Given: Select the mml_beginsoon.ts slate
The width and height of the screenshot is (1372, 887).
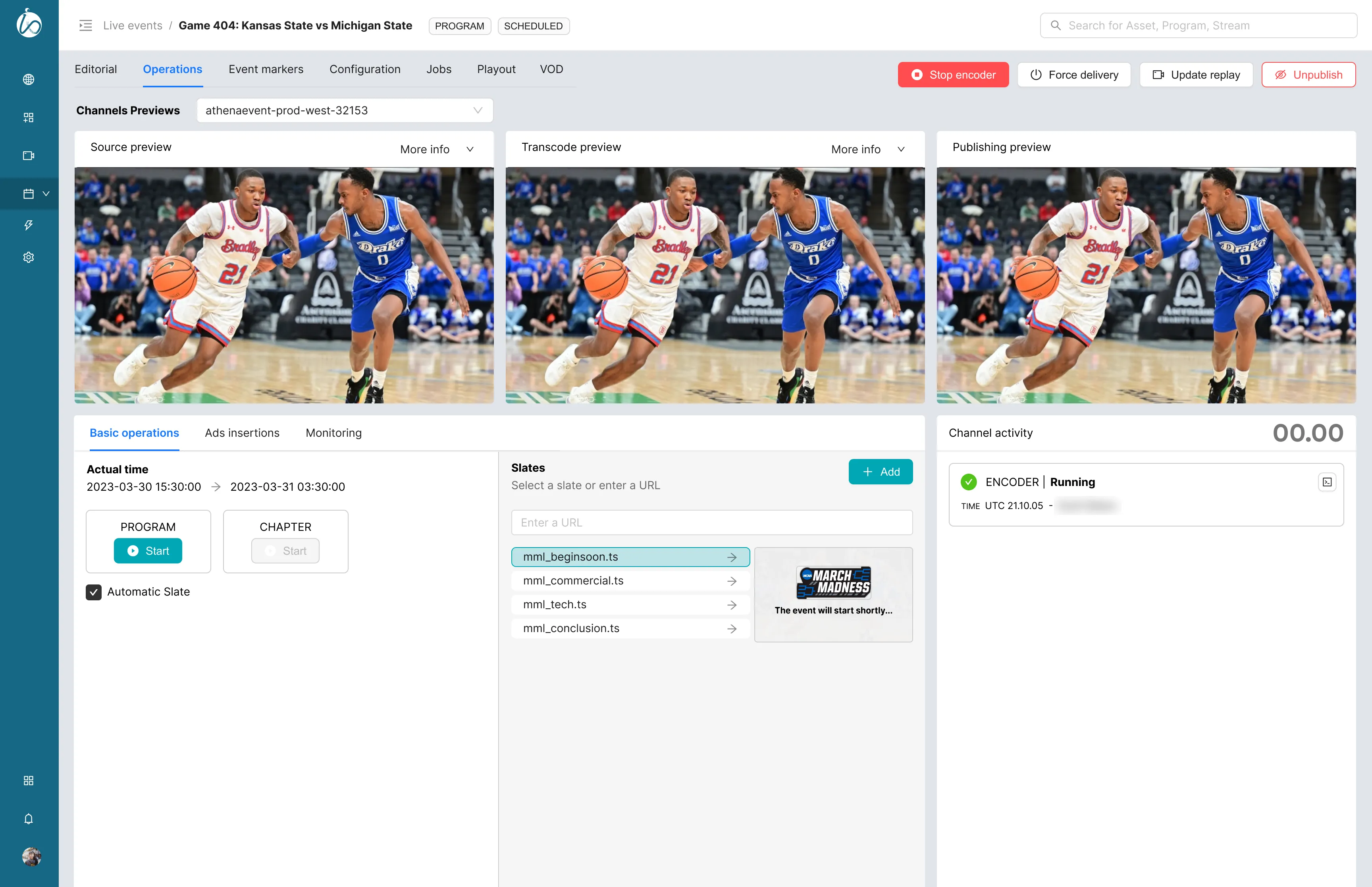Looking at the screenshot, I should point(630,557).
